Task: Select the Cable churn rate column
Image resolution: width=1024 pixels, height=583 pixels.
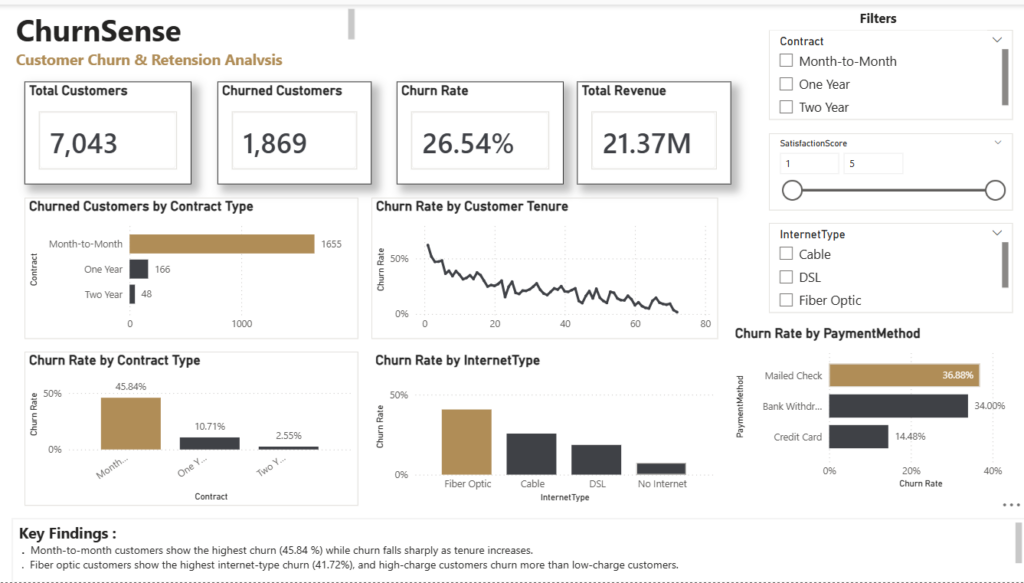Action: coord(532,454)
